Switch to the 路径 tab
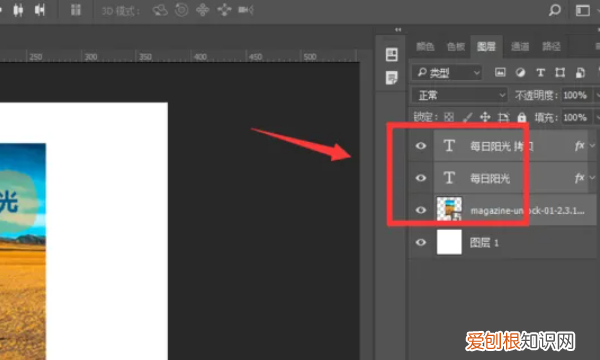 [551, 47]
